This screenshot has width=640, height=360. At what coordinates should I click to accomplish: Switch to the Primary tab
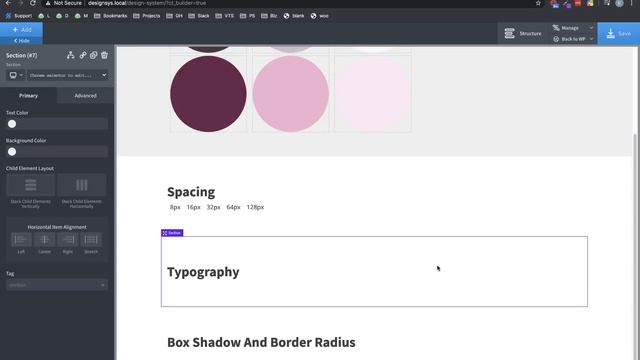pyautogui.click(x=29, y=96)
